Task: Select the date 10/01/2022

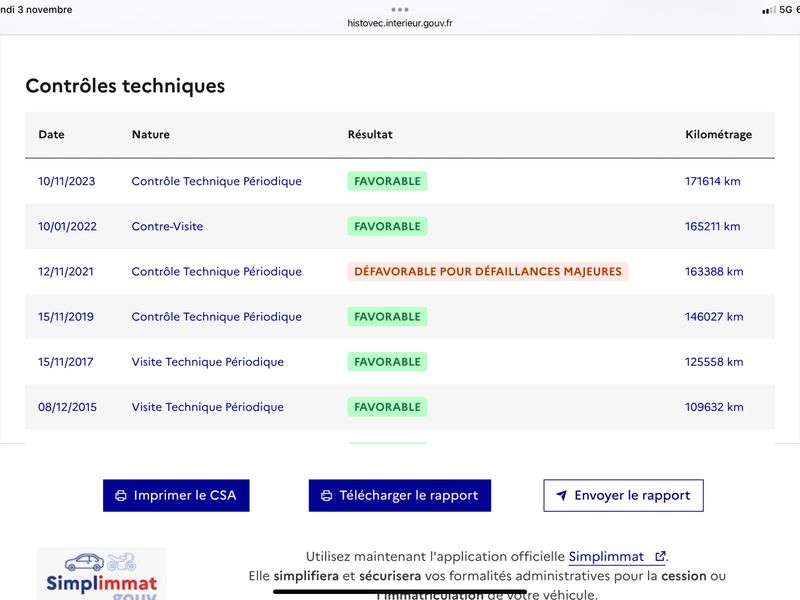Action: coord(67,226)
